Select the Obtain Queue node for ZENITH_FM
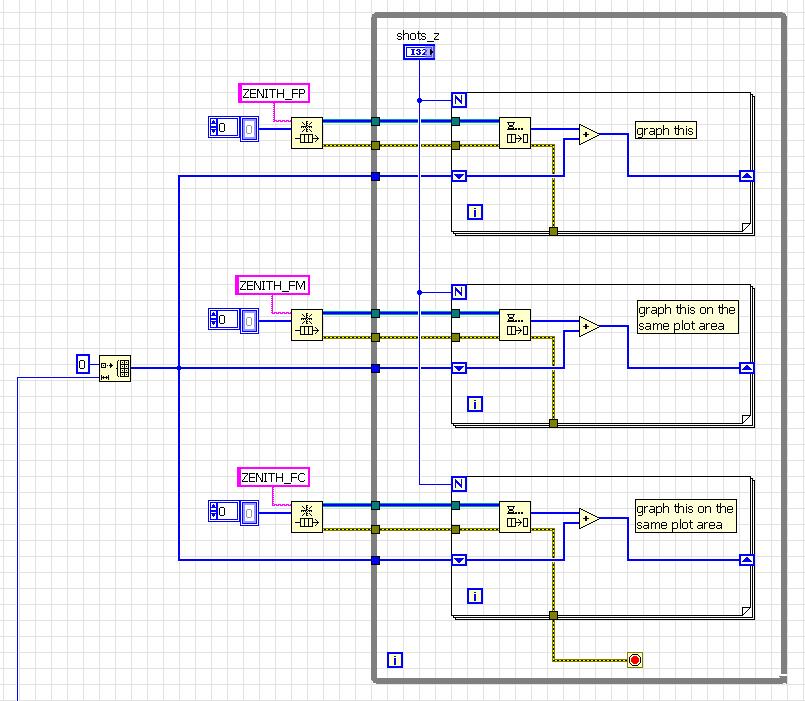Image resolution: width=805 pixels, height=701 pixels. click(x=307, y=325)
